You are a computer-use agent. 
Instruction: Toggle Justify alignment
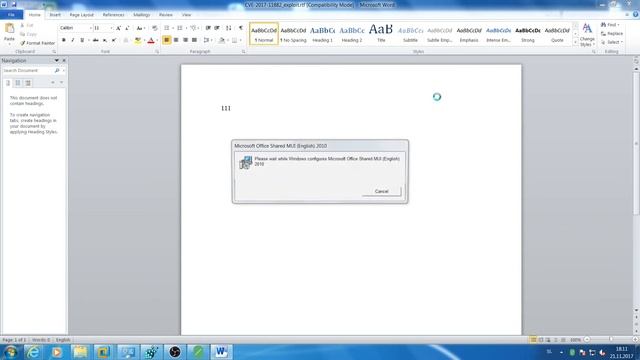coord(194,40)
